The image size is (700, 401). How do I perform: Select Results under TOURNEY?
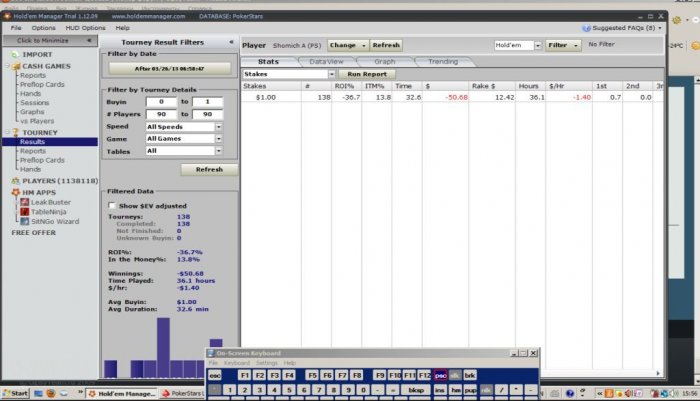coord(50,142)
